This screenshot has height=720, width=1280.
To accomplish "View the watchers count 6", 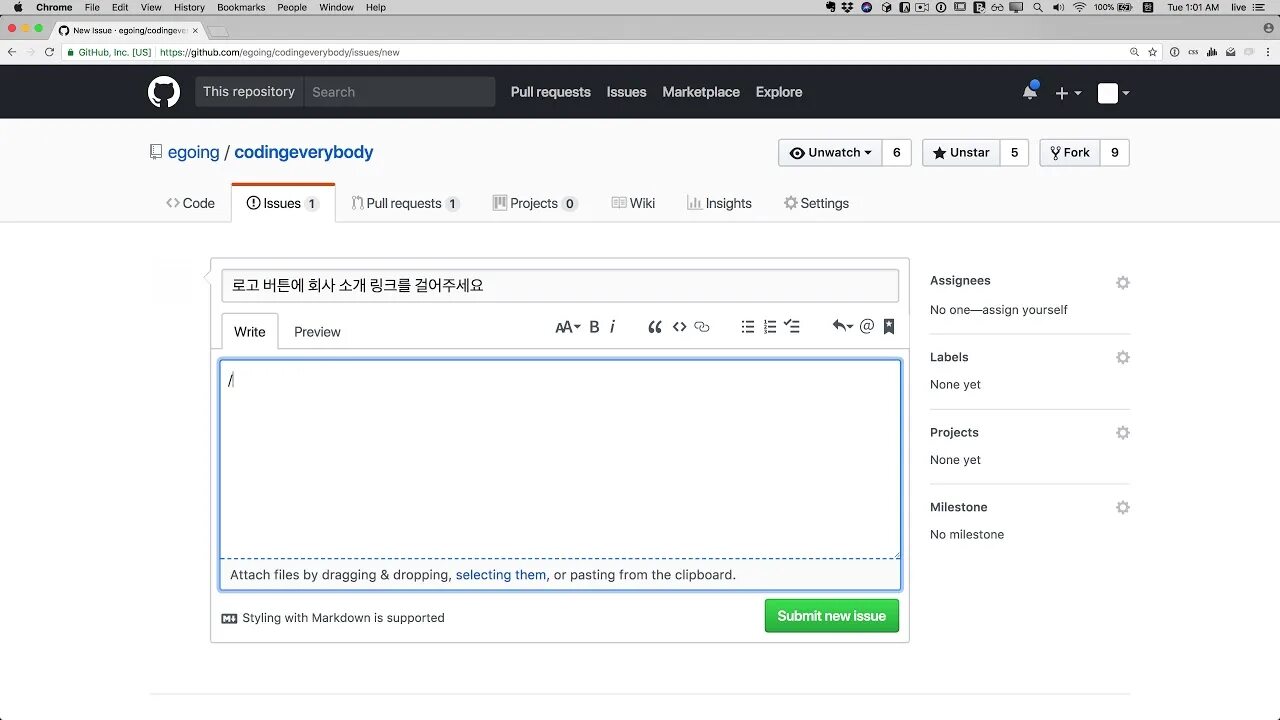I will (896, 153).
